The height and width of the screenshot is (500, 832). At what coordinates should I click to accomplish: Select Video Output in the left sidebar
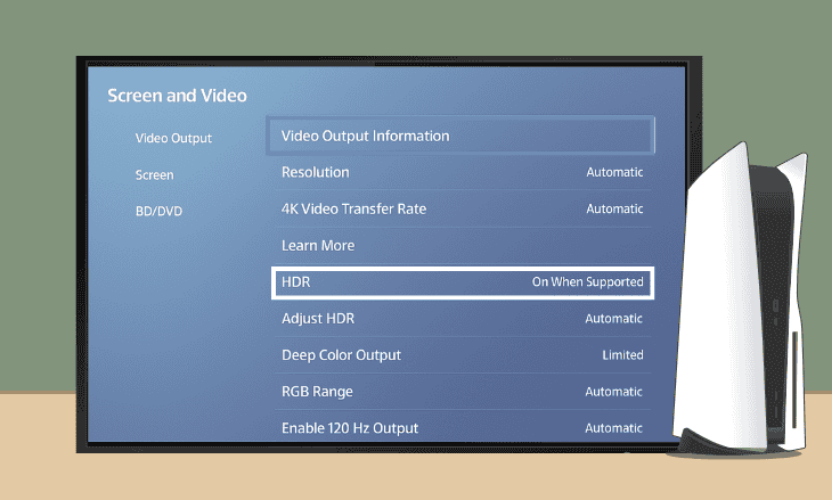173,138
